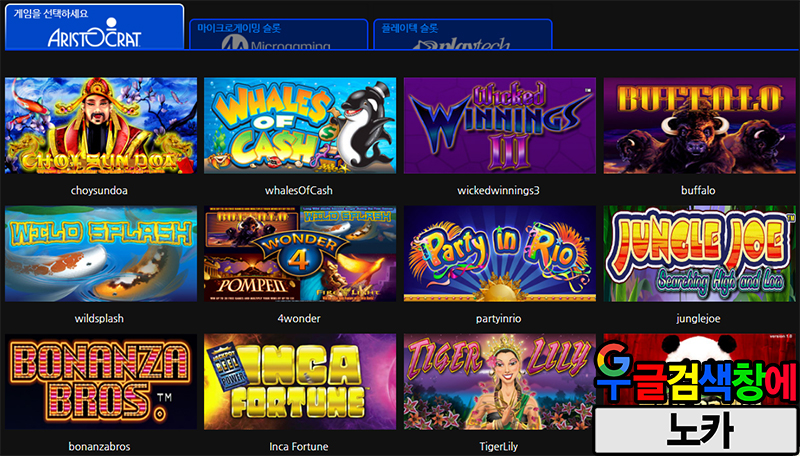Click the junglejoe caption text
This screenshot has height=456, width=800.
(698, 319)
